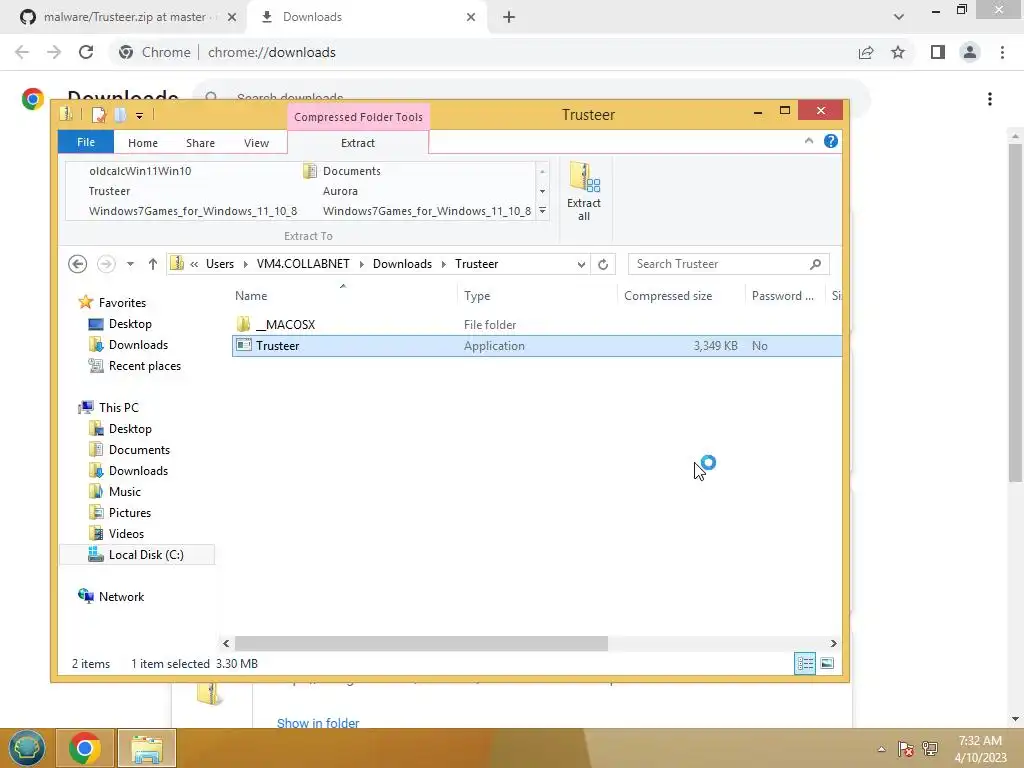The width and height of the screenshot is (1024, 768).
Task: Collapse the ribbon with the up chevron
Action: tap(808, 141)
